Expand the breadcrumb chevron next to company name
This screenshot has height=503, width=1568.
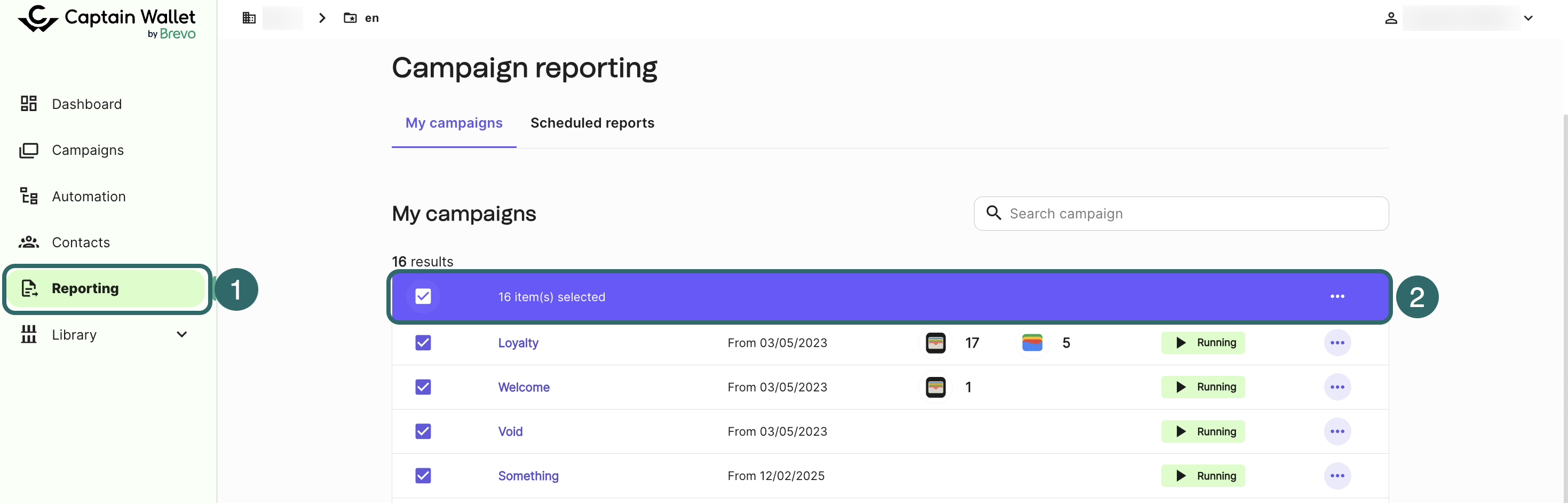[322, 18]
